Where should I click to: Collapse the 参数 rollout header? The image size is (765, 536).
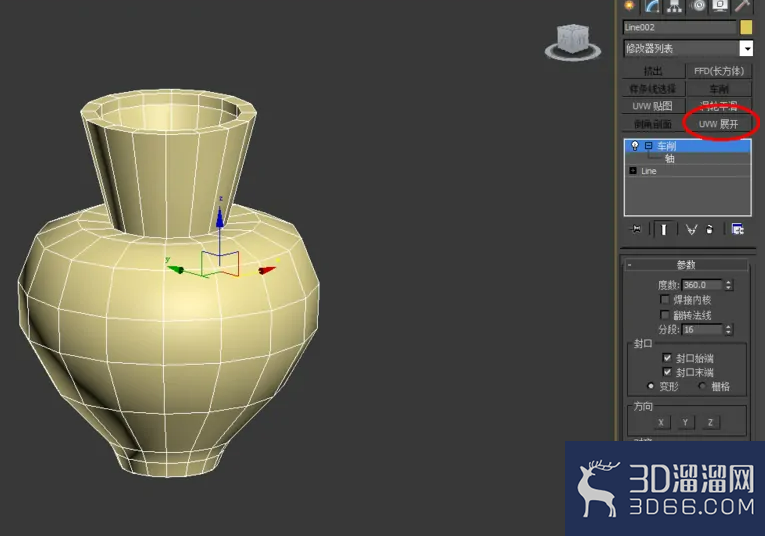click(x=685, y=265)
